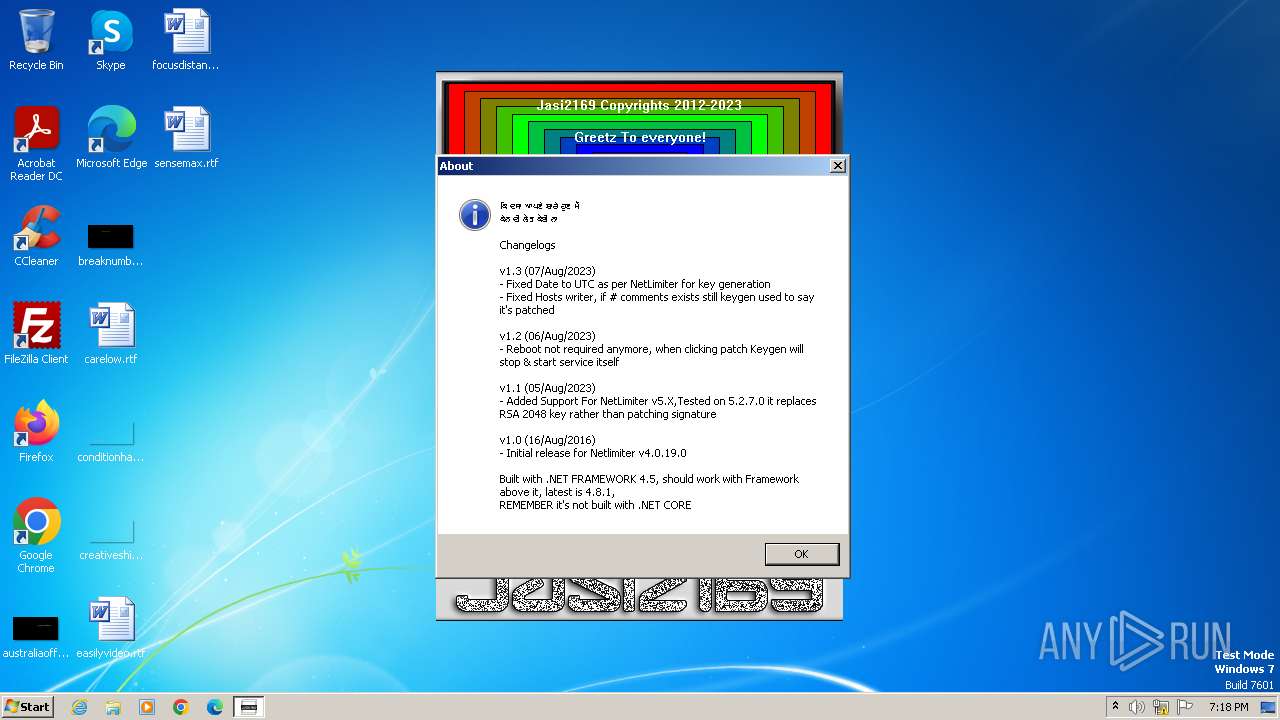Screen dimensions: 1280x720
Task: Select the Microsoft Edge desktop shortcut
Action: pyautogui.click(x=111, y=138)
